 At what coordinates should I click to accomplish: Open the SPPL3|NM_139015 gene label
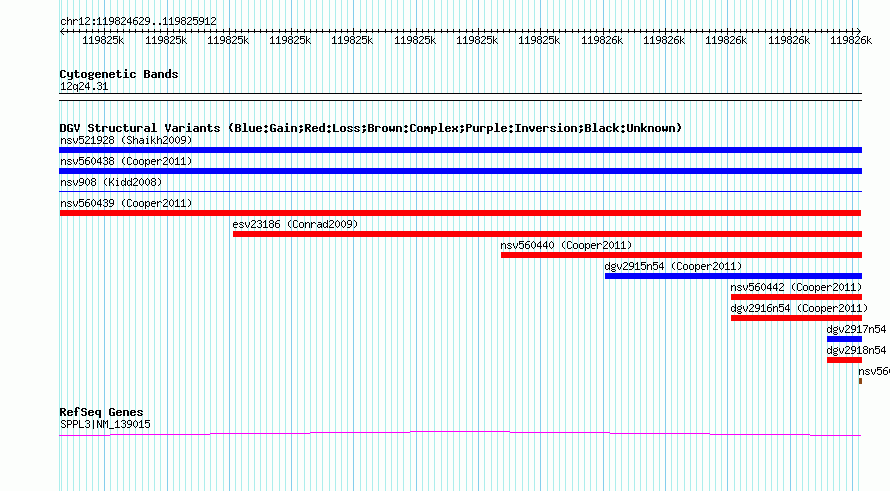coord(105,424)
